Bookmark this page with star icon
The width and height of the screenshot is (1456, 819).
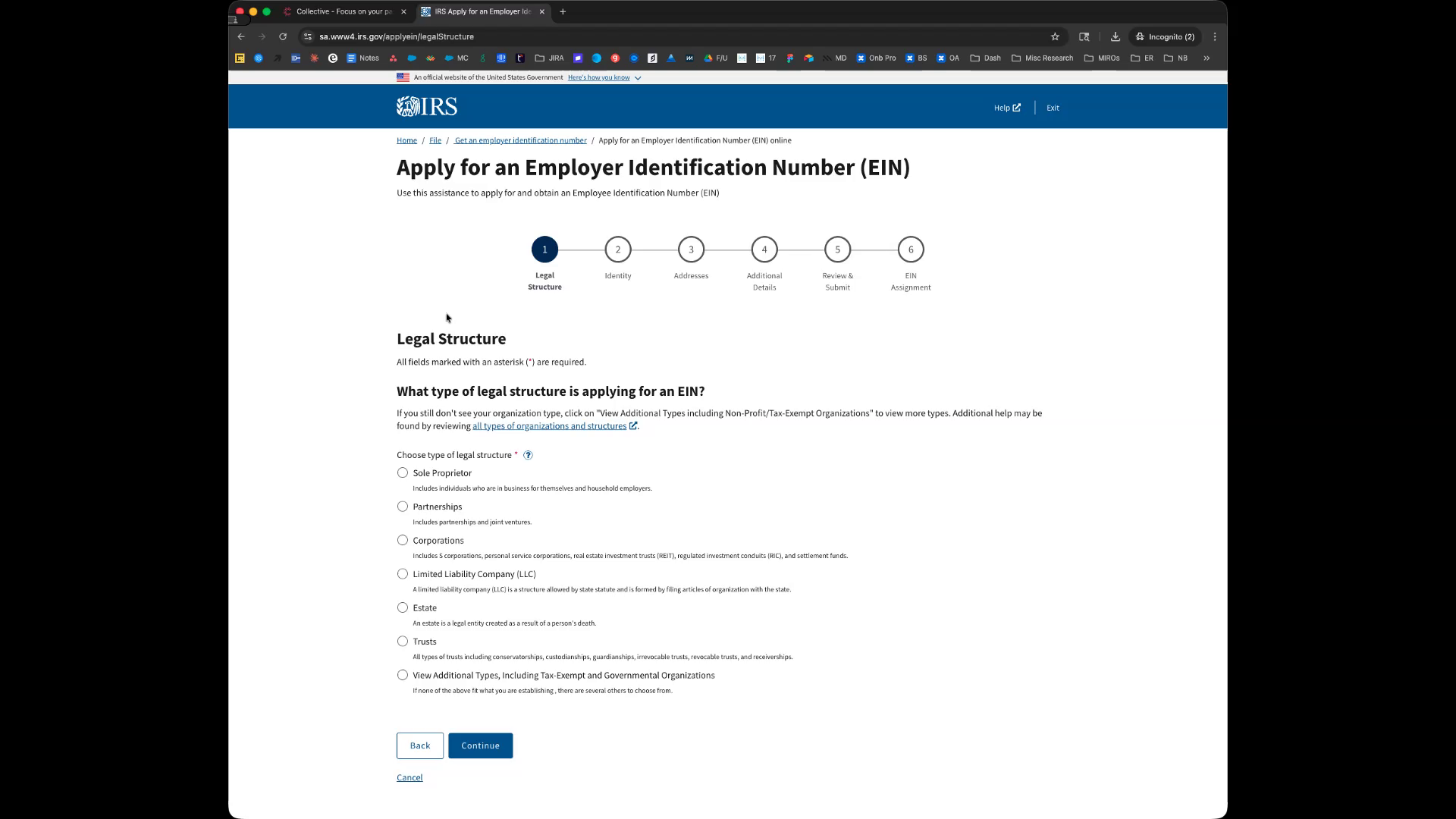(x=1054, y=36)
